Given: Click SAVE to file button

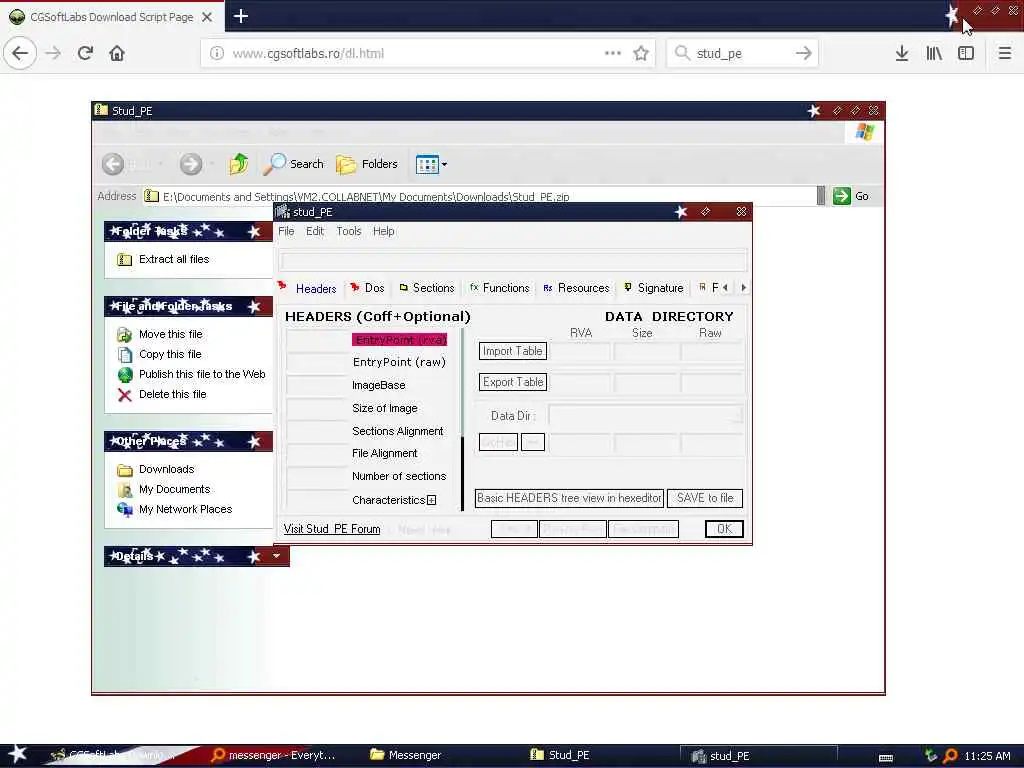Looking at the screenshot, I should point(705,498).
